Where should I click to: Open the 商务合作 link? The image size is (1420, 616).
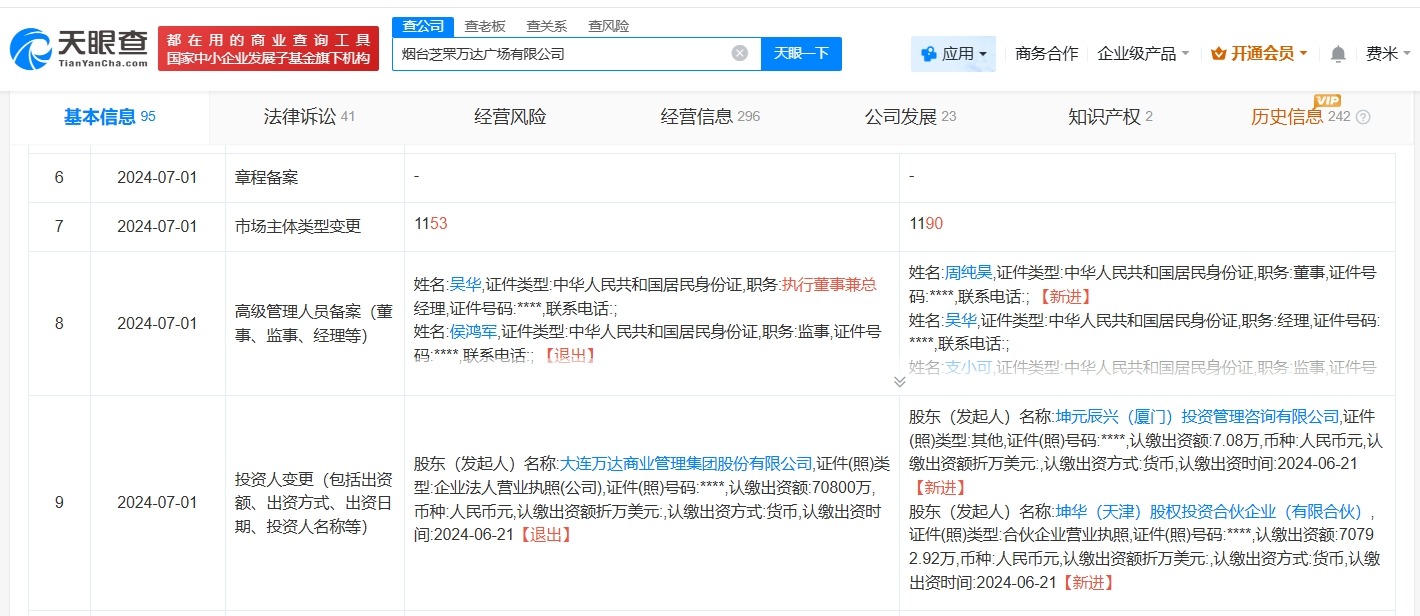[1046, 53]
